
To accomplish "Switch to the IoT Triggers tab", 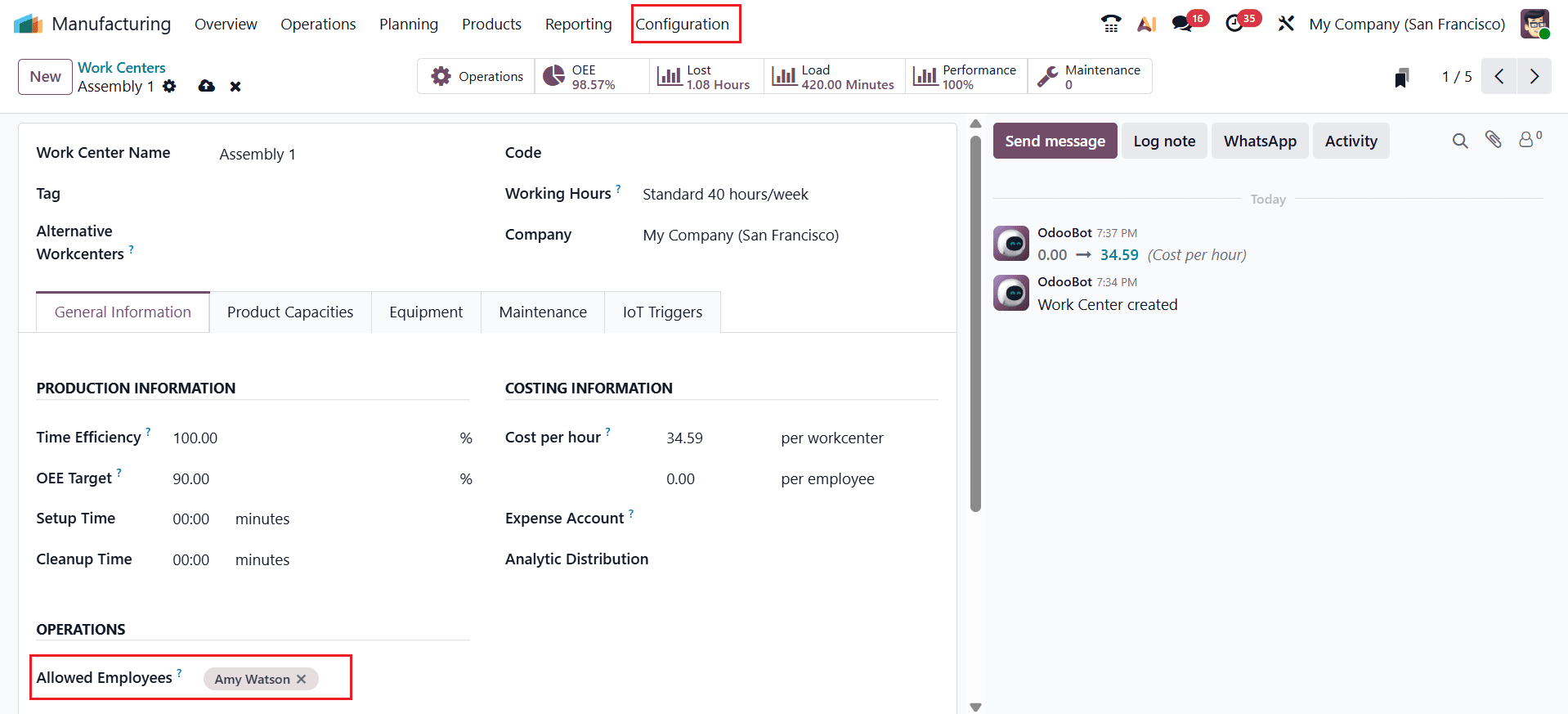I will pyautogui.click(x=662, y=312).
